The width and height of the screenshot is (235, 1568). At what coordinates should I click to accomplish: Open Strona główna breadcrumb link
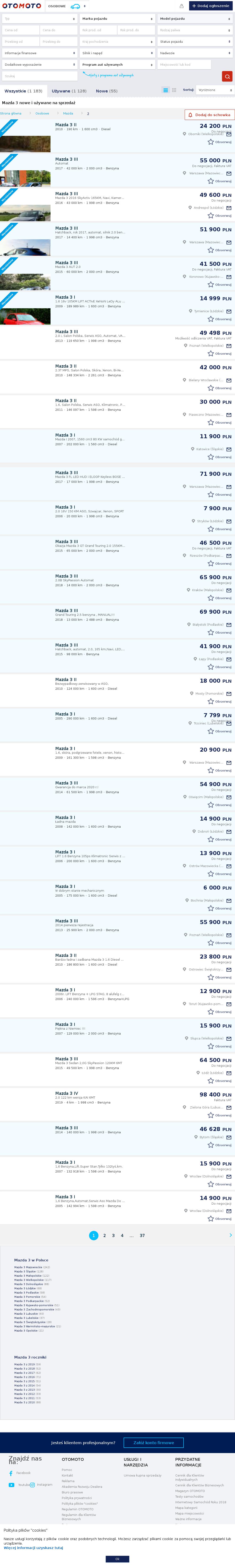10,113
